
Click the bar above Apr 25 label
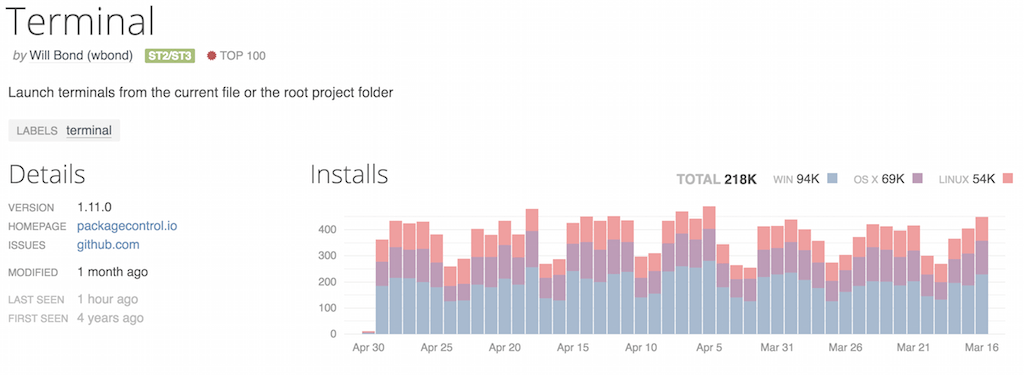coord(437,284)
